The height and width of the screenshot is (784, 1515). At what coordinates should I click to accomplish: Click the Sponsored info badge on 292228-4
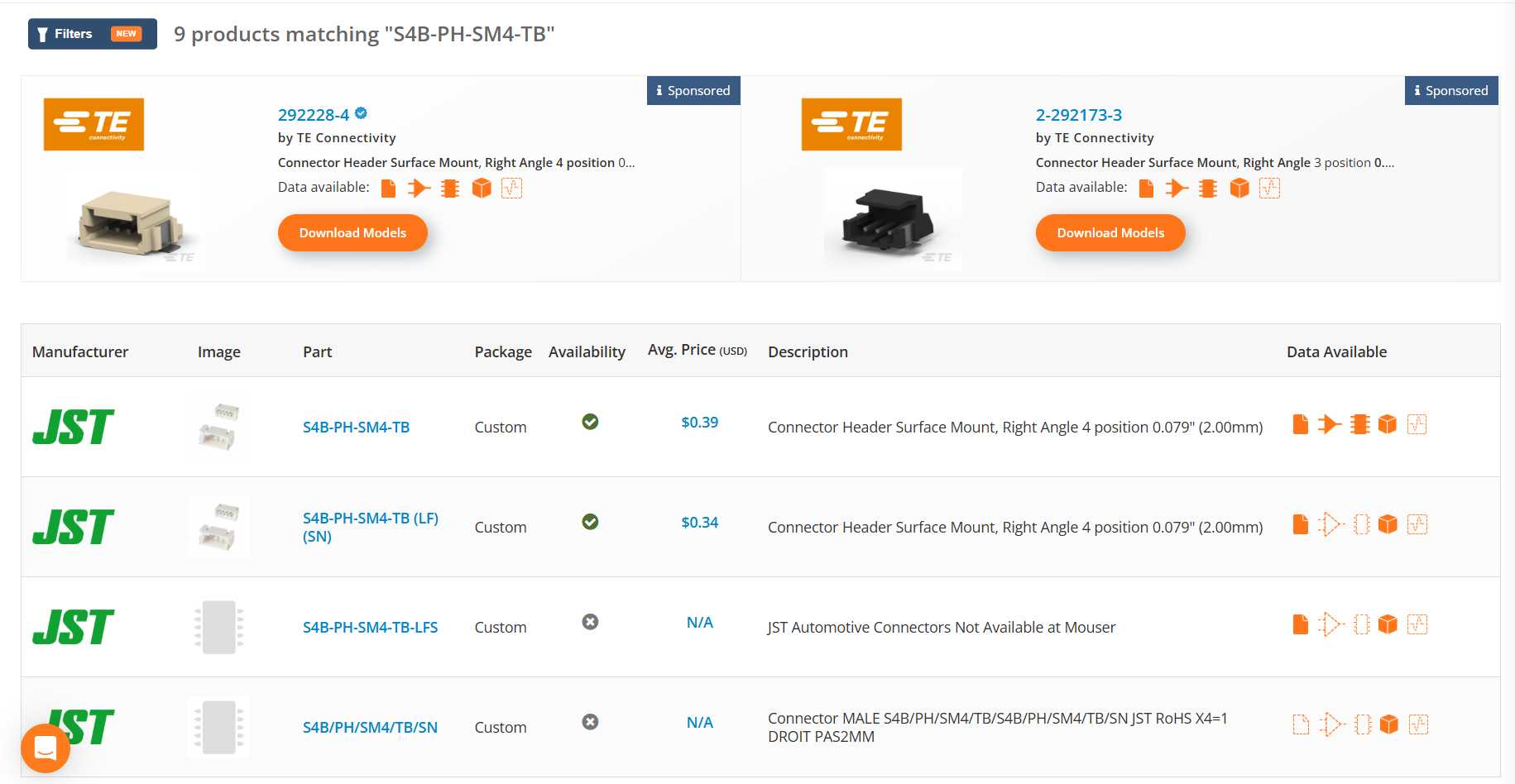tap(693, 91)
